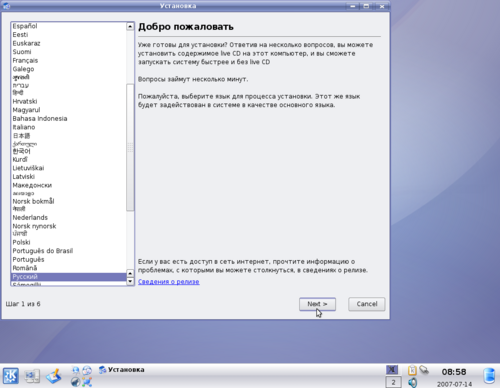Select Lietuviškai in the language list

pyautogui.click(x=69, y=168)
